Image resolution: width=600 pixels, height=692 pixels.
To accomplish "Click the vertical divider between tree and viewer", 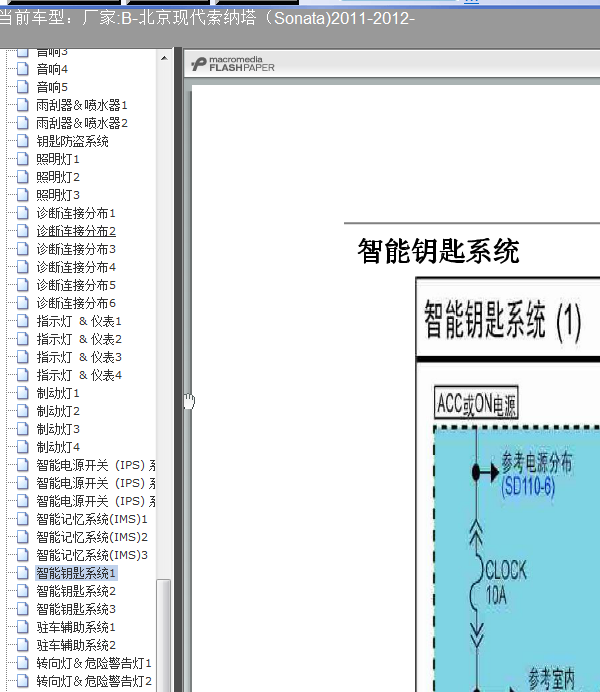I will click(x=178, y=370).
